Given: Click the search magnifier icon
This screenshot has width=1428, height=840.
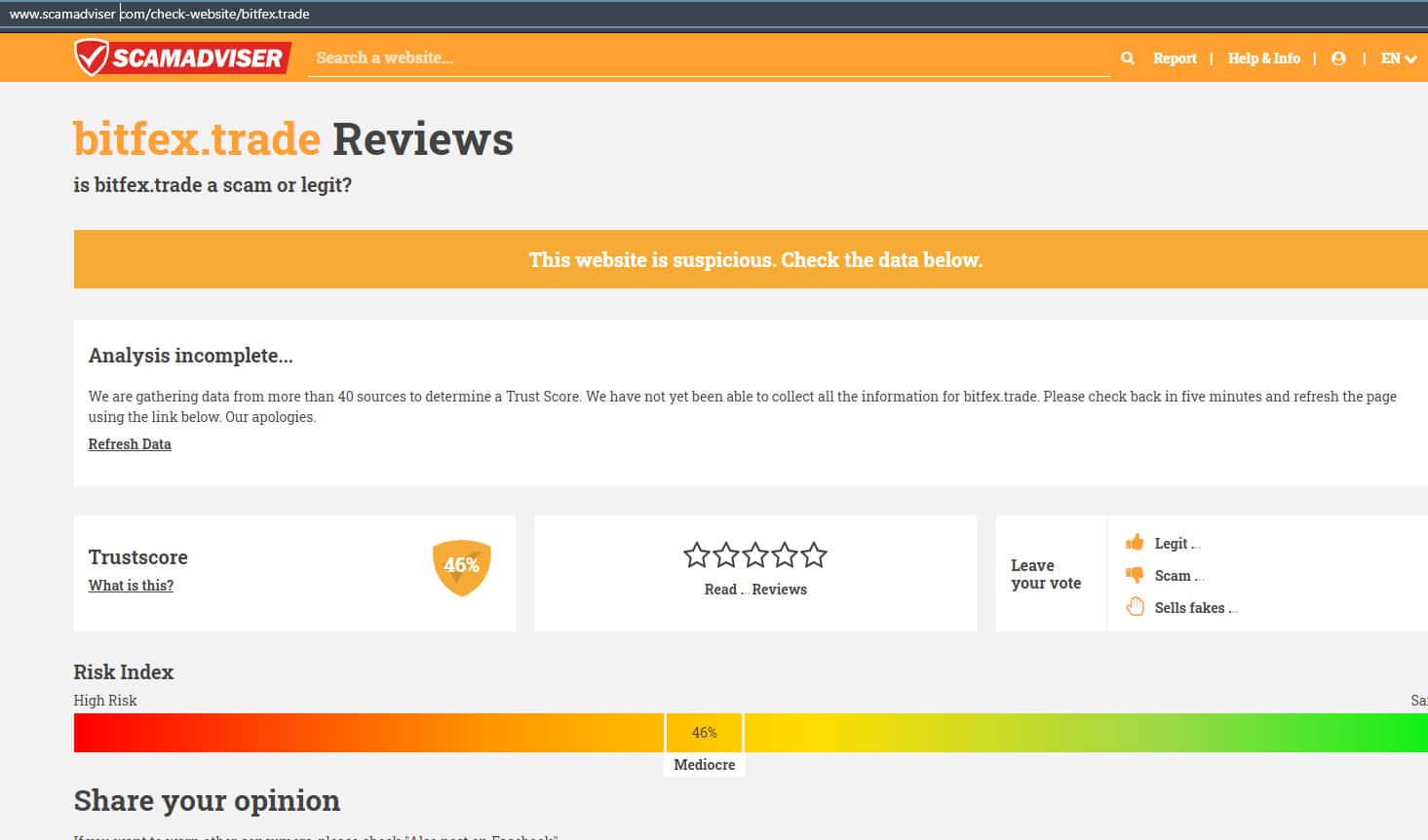Looking at the screenshot, I should (1128, 58).
